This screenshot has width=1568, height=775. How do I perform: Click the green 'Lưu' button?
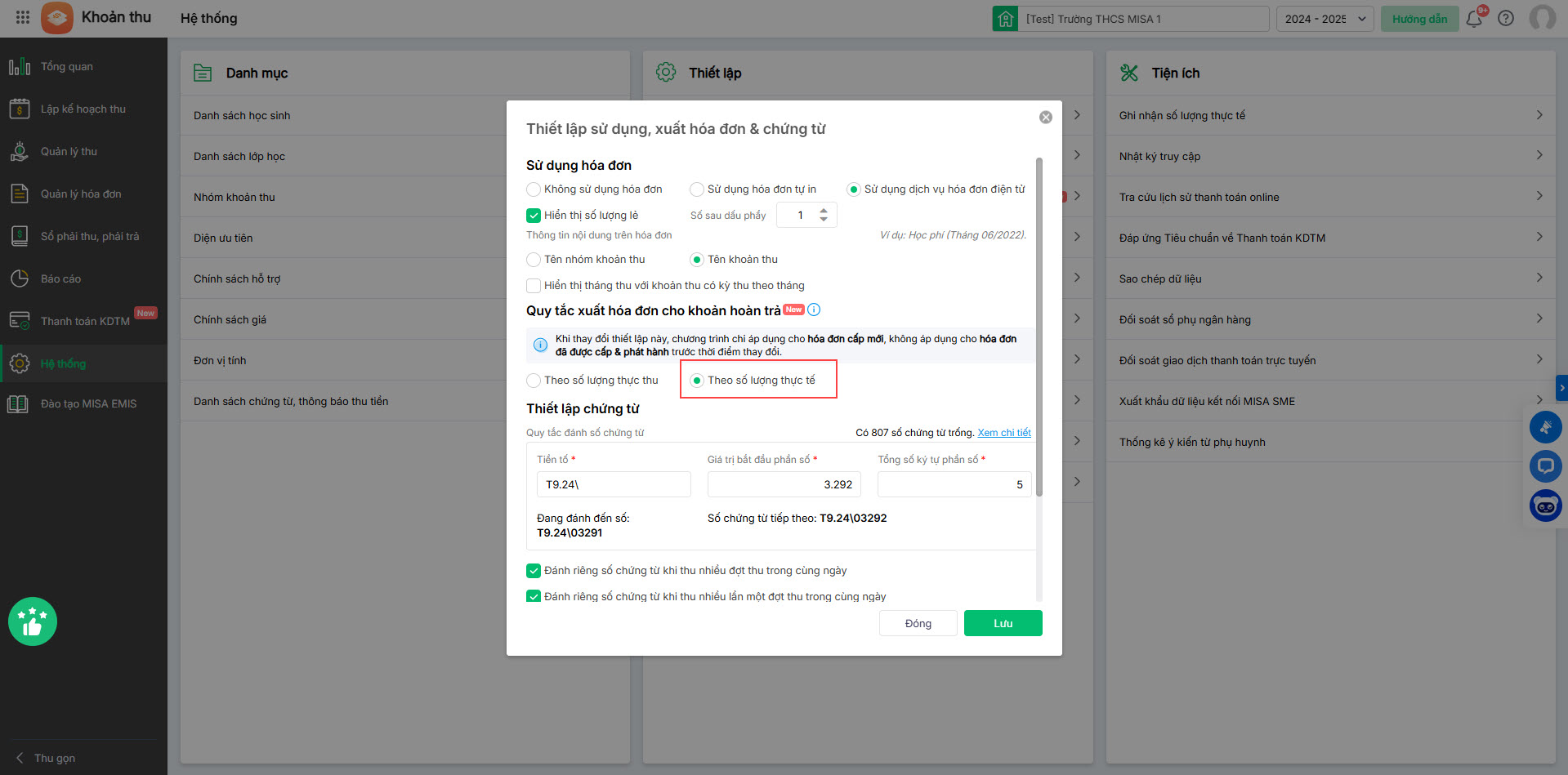point(1003,623)
